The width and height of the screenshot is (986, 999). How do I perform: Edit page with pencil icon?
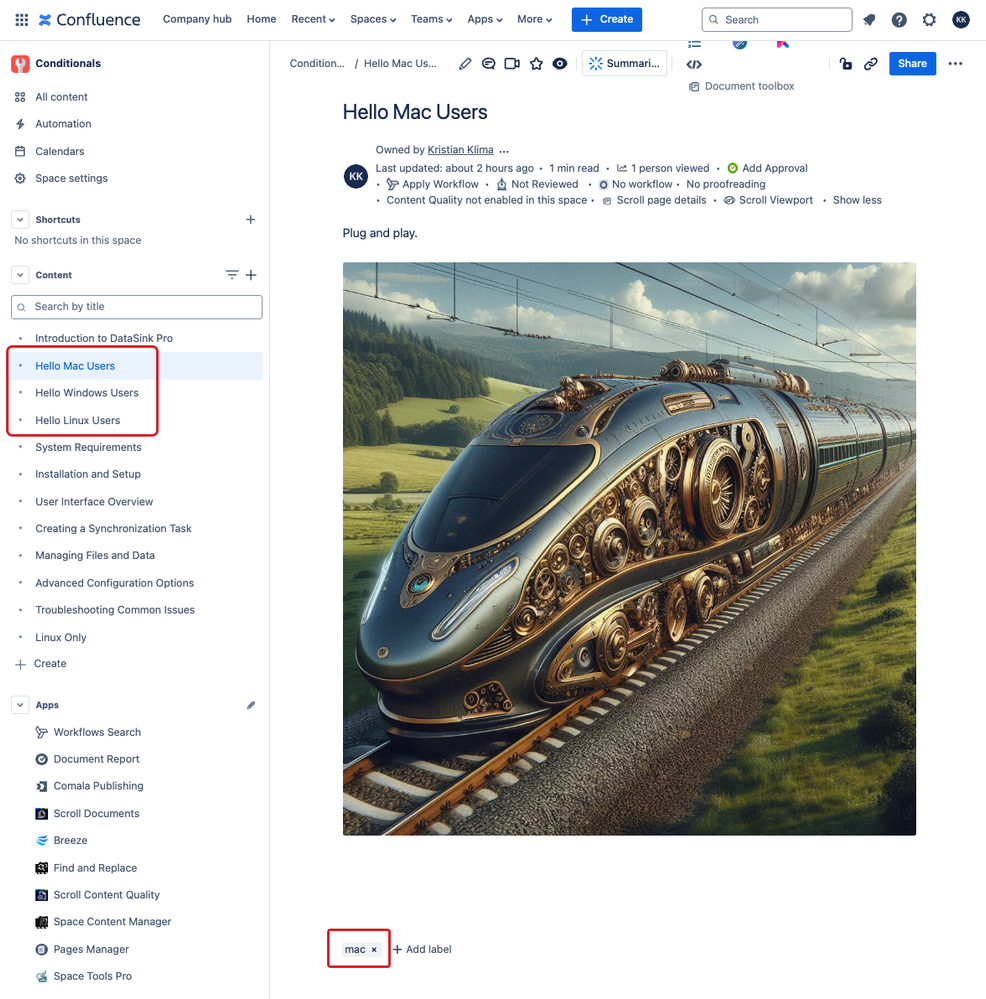point(465,64)
